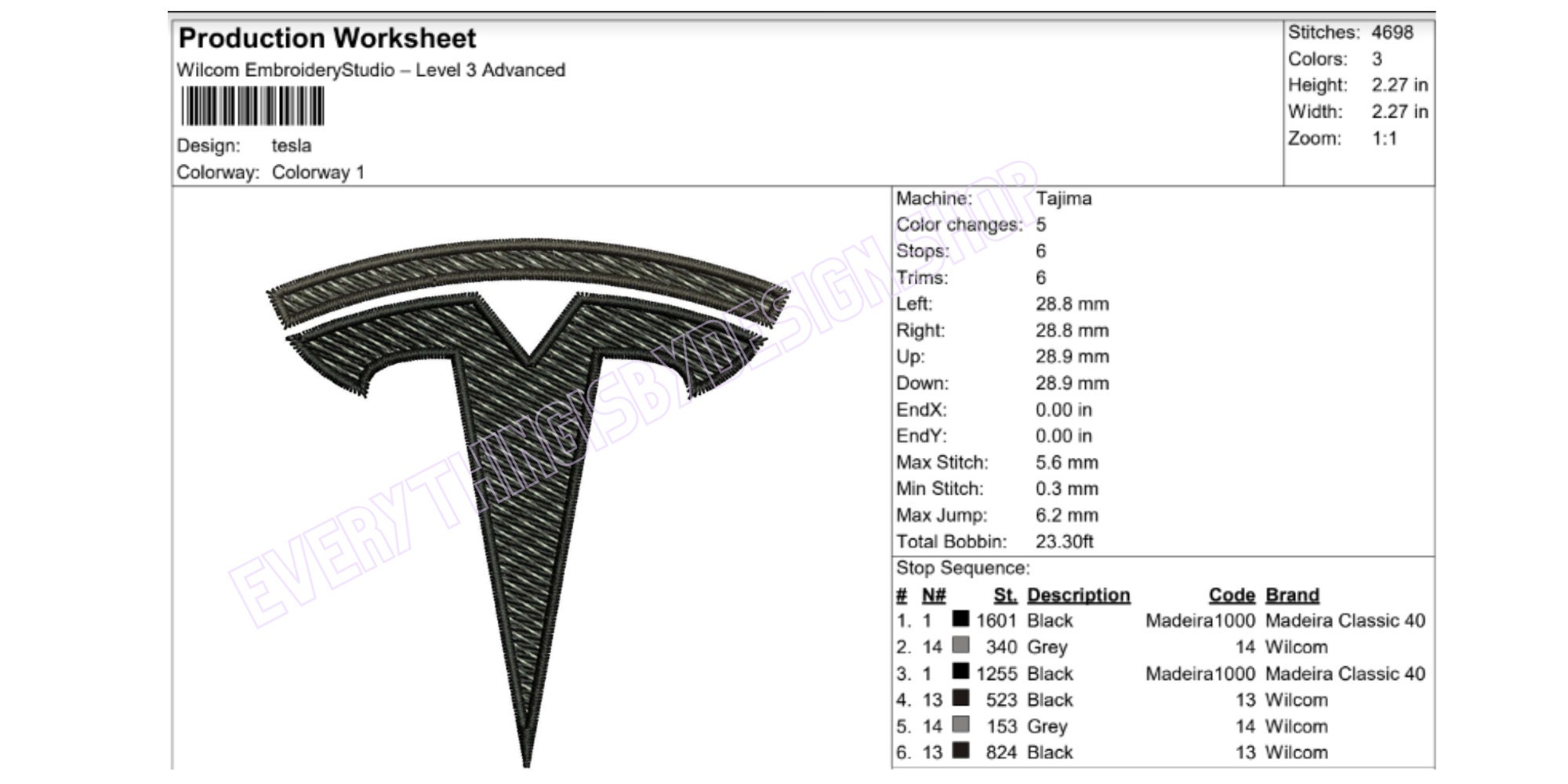Click the Machine Tajima entry
The width and height of the screenshot is (1568, 784).
point(988,199)
